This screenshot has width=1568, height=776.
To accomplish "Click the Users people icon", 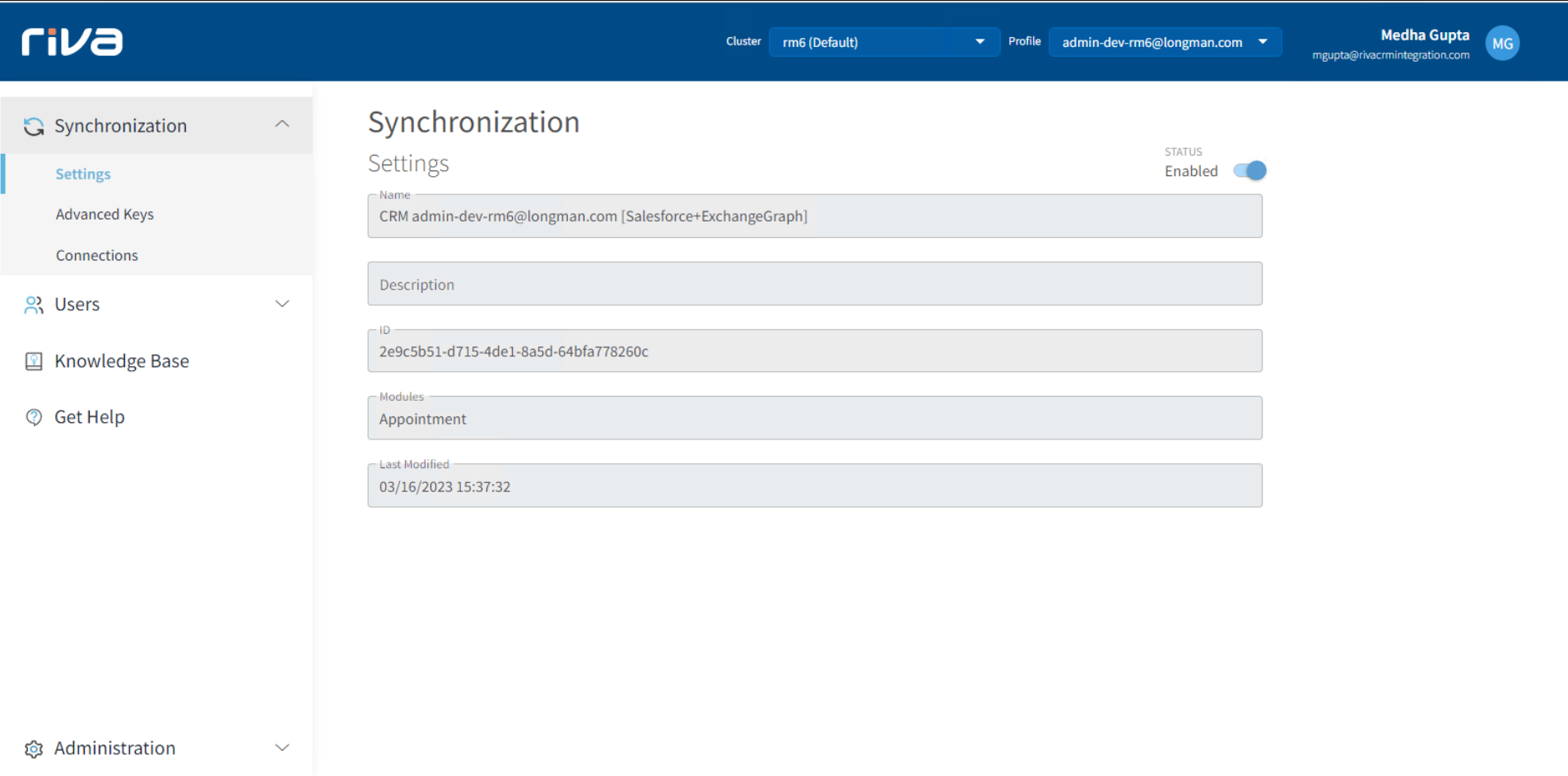I will point(34,304).
